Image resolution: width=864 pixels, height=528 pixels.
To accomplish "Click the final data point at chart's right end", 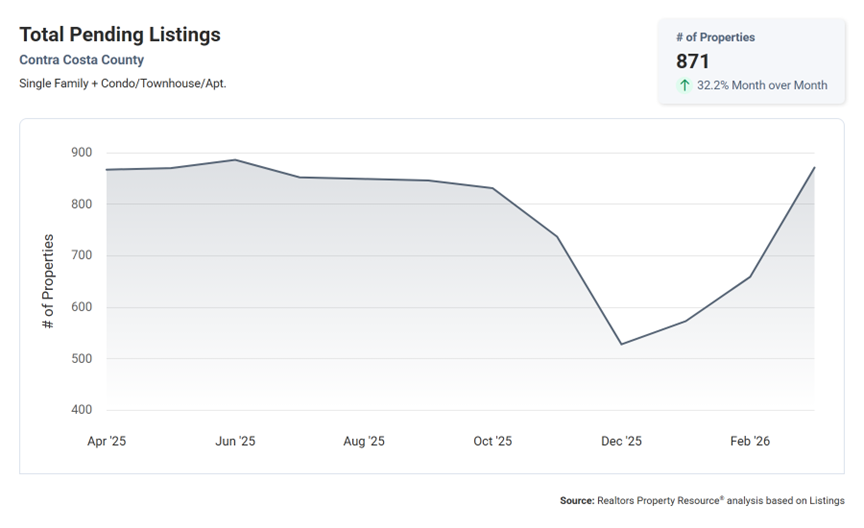I will (x=814, y=168).
